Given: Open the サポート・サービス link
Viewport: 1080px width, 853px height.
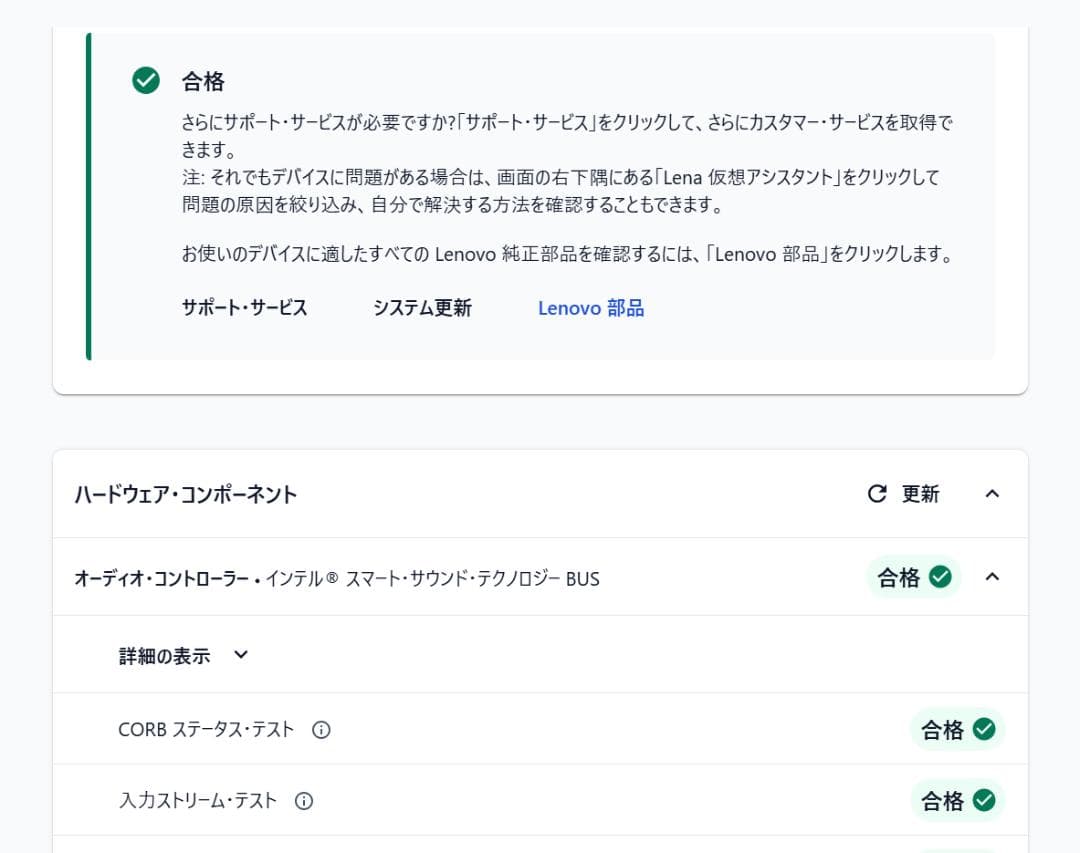Looking at the screenshot, I should [244, 308].
